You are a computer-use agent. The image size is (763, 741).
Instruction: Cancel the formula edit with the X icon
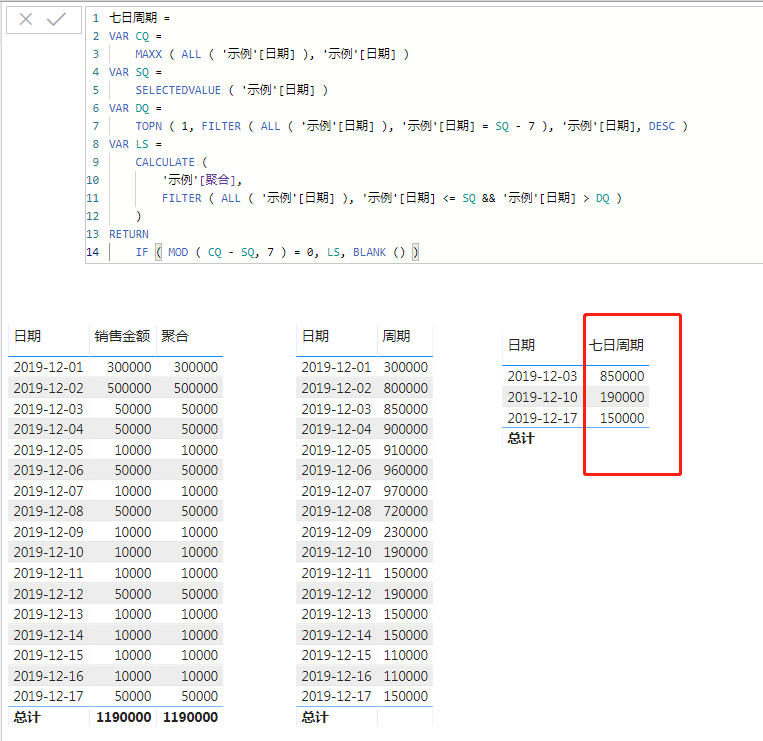[26, 19]
